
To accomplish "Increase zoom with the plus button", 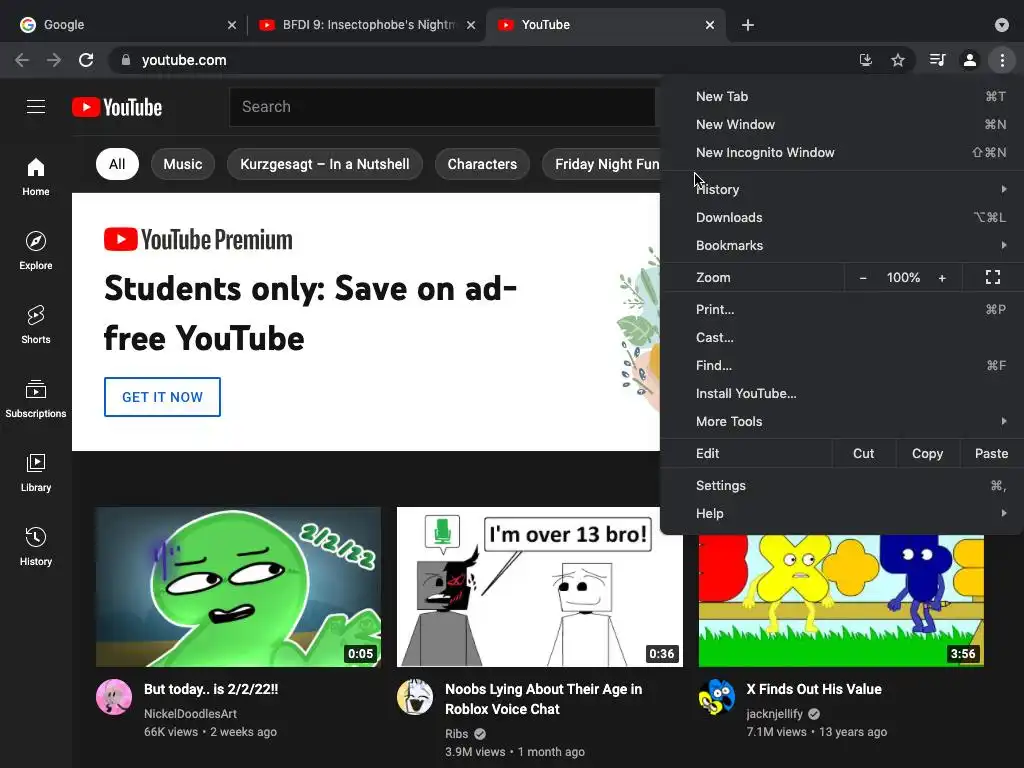I will 942,278.
